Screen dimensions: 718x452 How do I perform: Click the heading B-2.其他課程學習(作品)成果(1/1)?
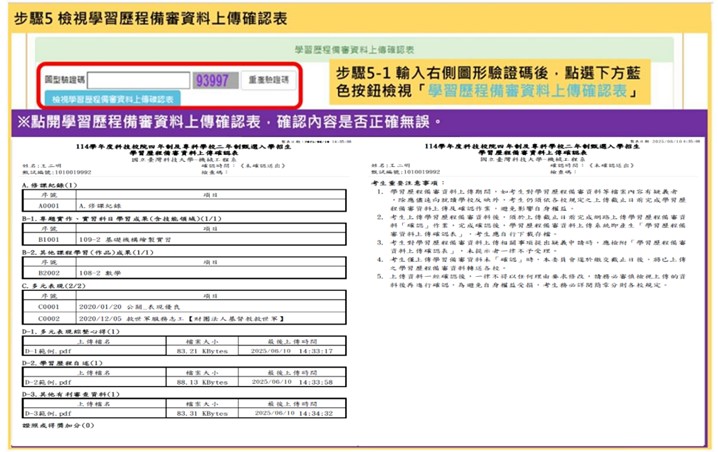(87, 252)
